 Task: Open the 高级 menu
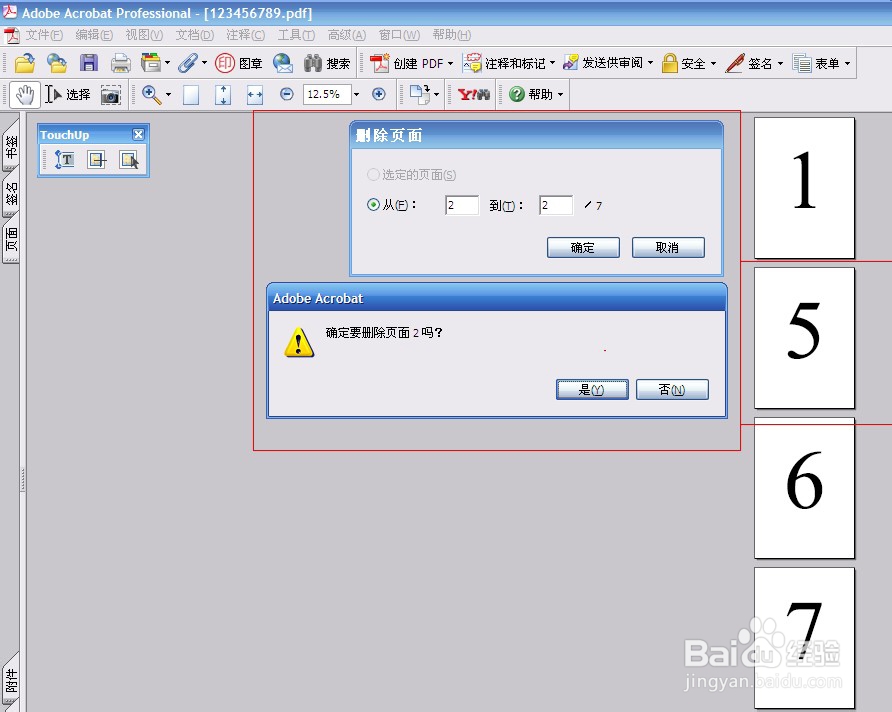pos(346,35)
